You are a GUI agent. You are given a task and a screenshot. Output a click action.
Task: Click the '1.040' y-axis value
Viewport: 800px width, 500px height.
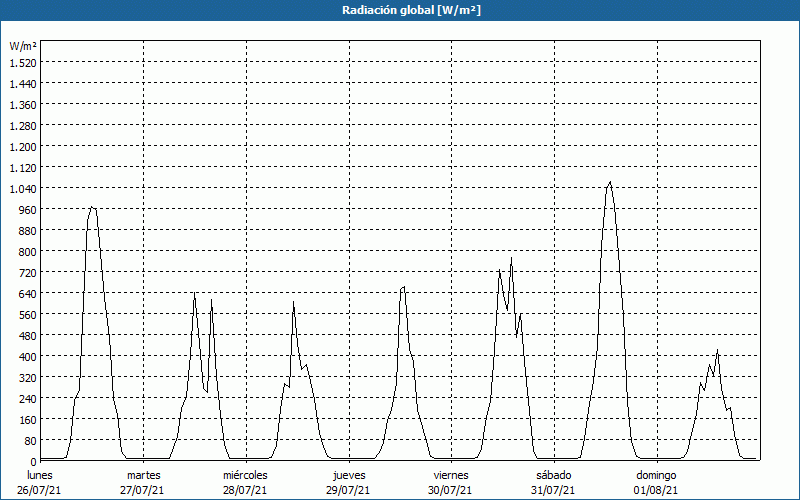tap(23, 189)
